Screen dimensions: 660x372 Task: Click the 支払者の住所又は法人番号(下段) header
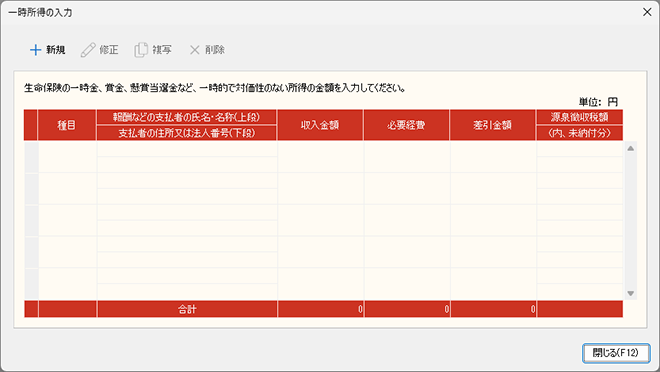coord(186,133)
